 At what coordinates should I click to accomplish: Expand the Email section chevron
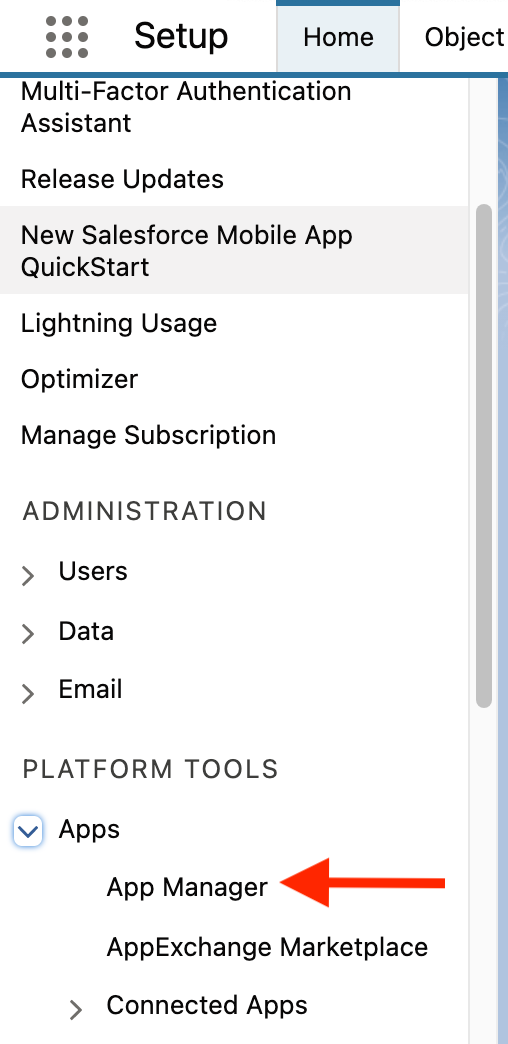[28, 693]
